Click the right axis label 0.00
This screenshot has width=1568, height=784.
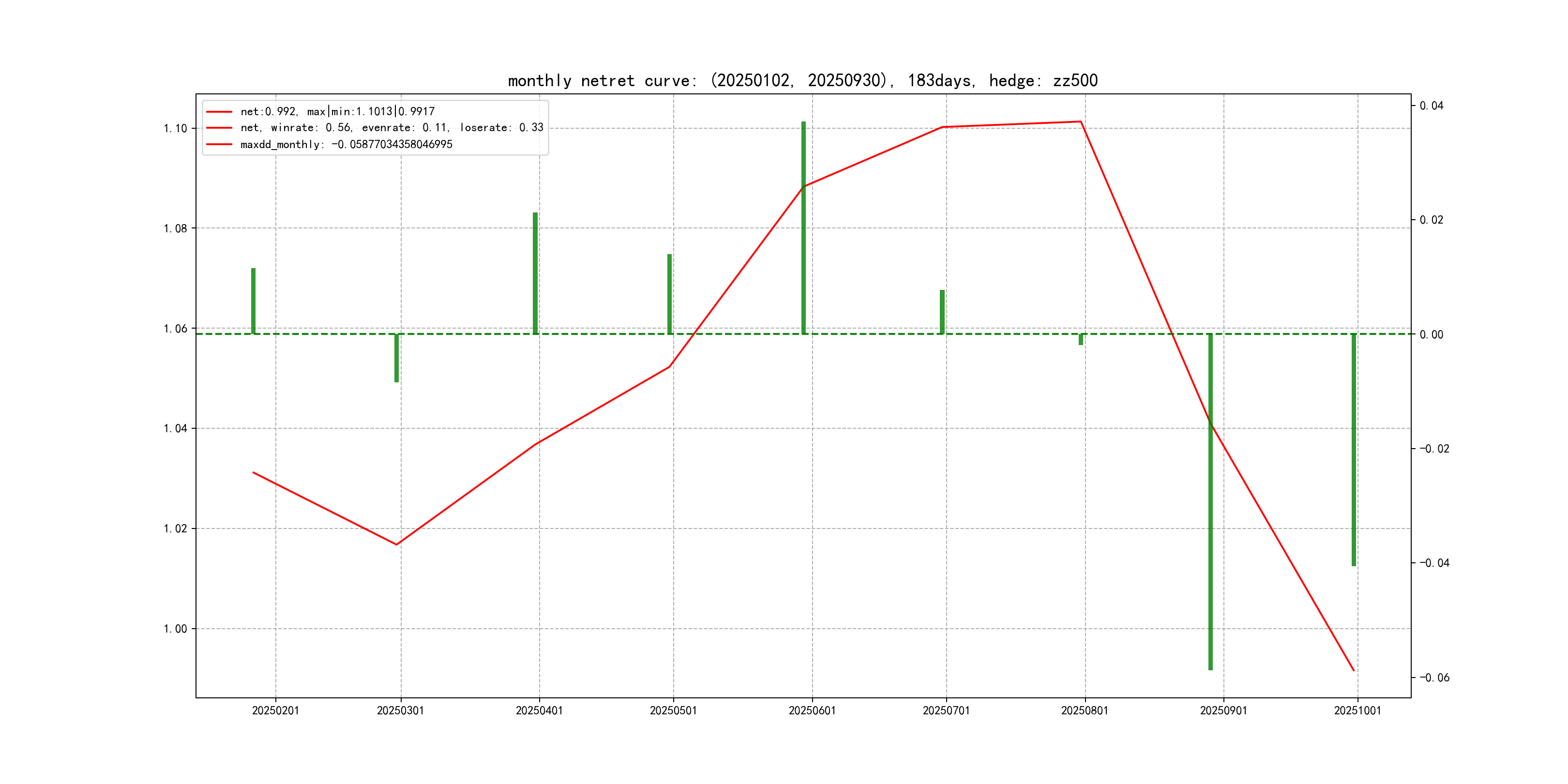(x=1431, y=335)
